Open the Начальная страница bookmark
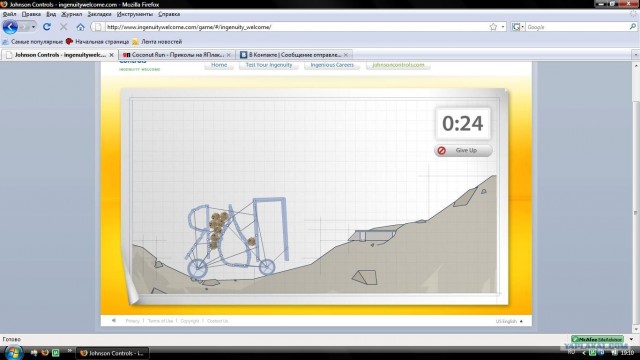This screenshot has height=360, width=640. click(x=98, y=42)
